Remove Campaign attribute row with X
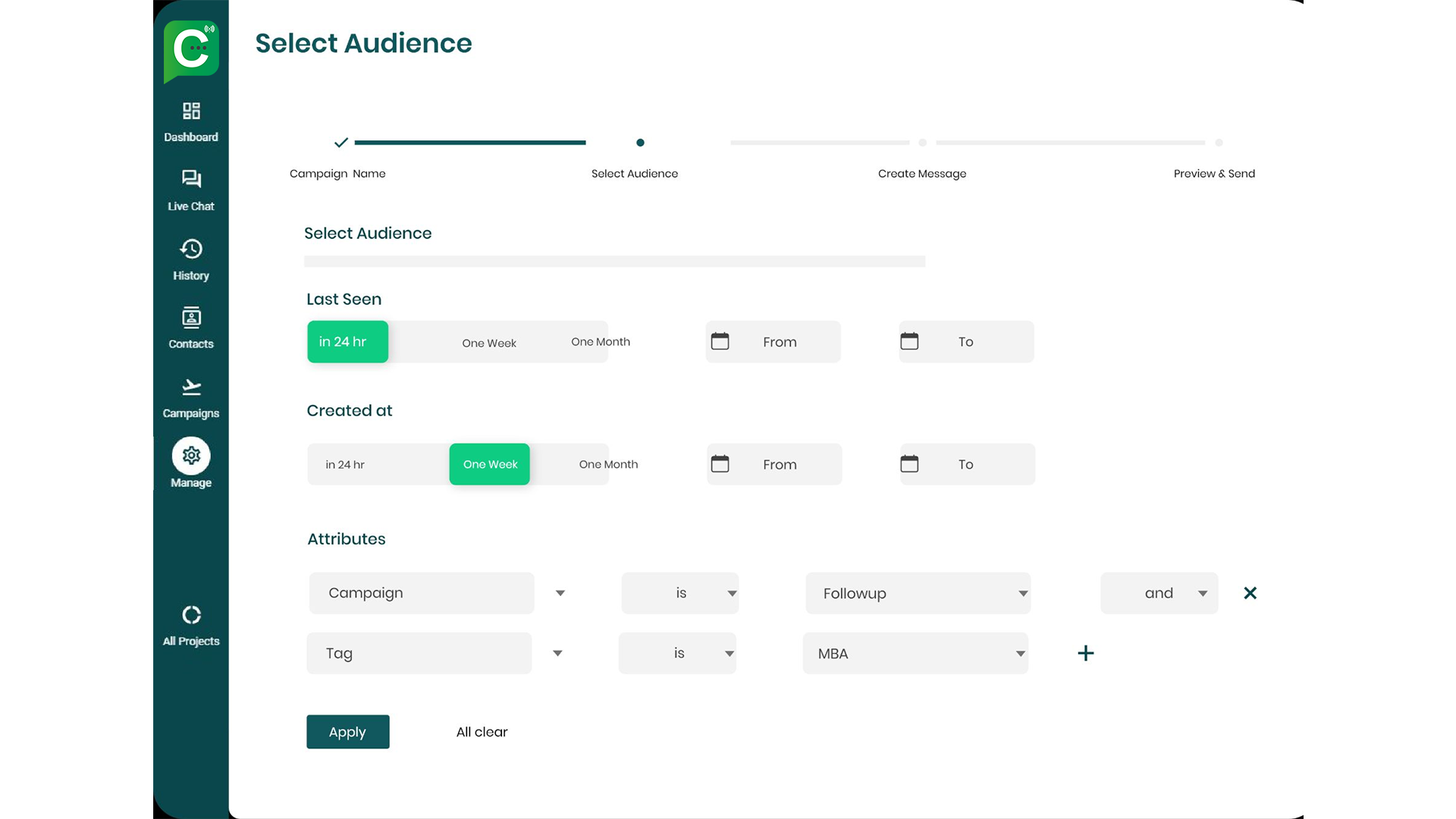The height and width of the screenshot is (819, 1456). (1250, 593)
